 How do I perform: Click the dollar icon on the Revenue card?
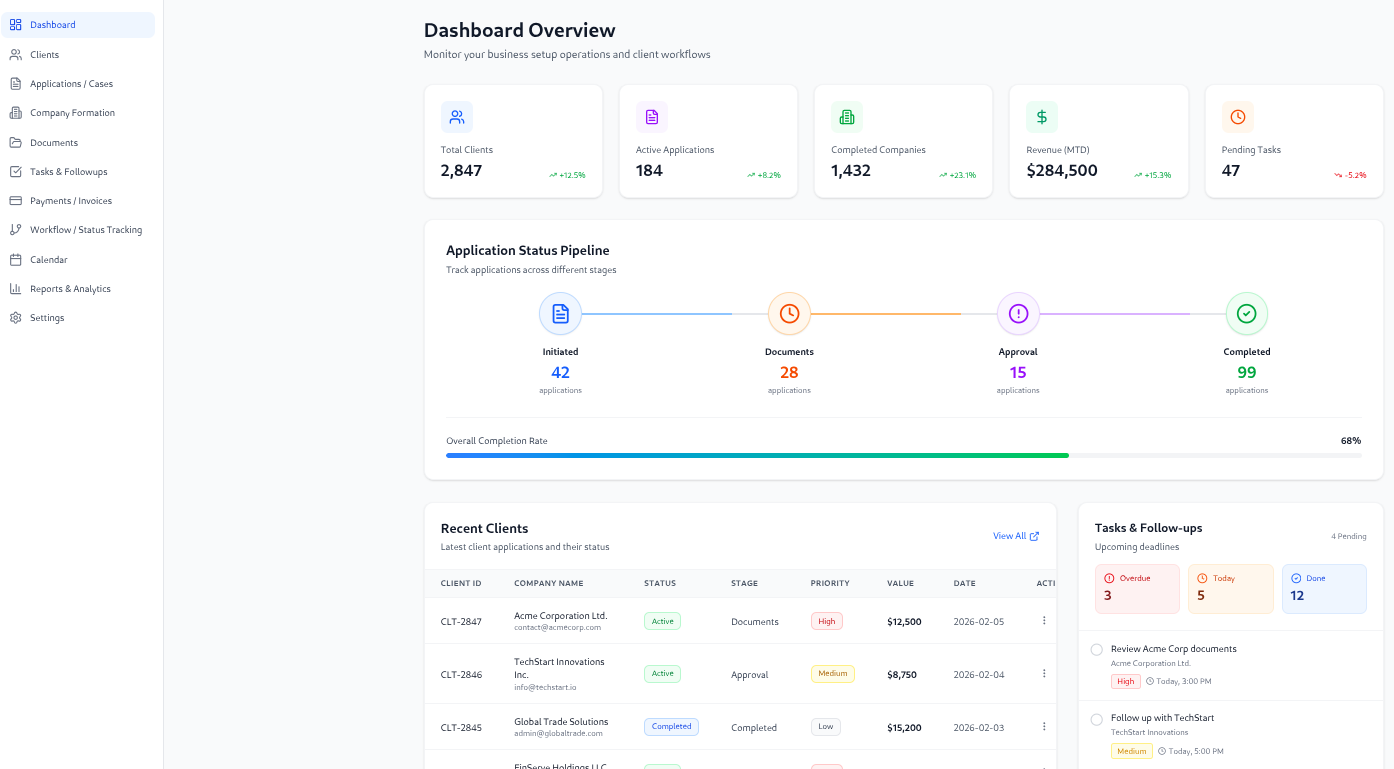coord(1041,117)
